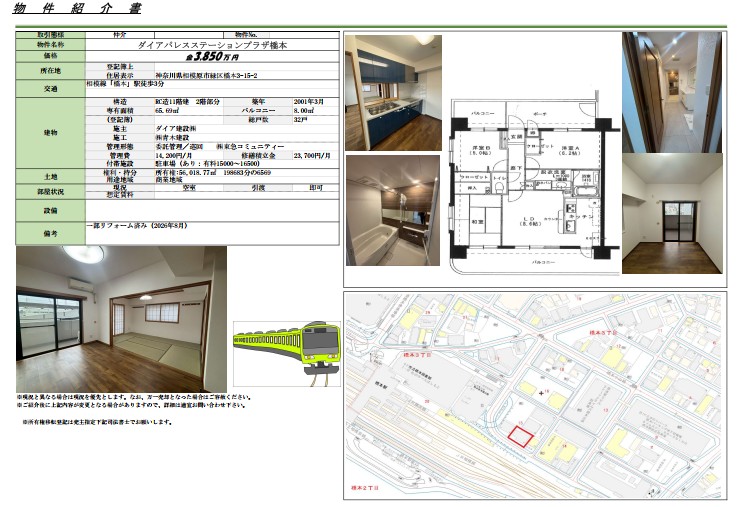Click the red property outline on map

pyautogui.click(x=520, y=436)
